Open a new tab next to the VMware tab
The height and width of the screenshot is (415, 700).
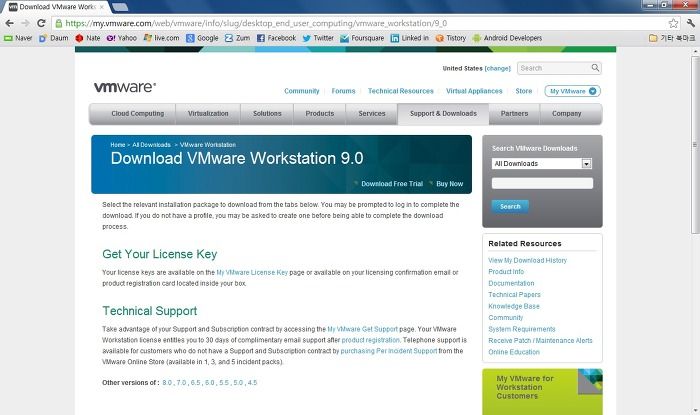(x=120, y=7)
